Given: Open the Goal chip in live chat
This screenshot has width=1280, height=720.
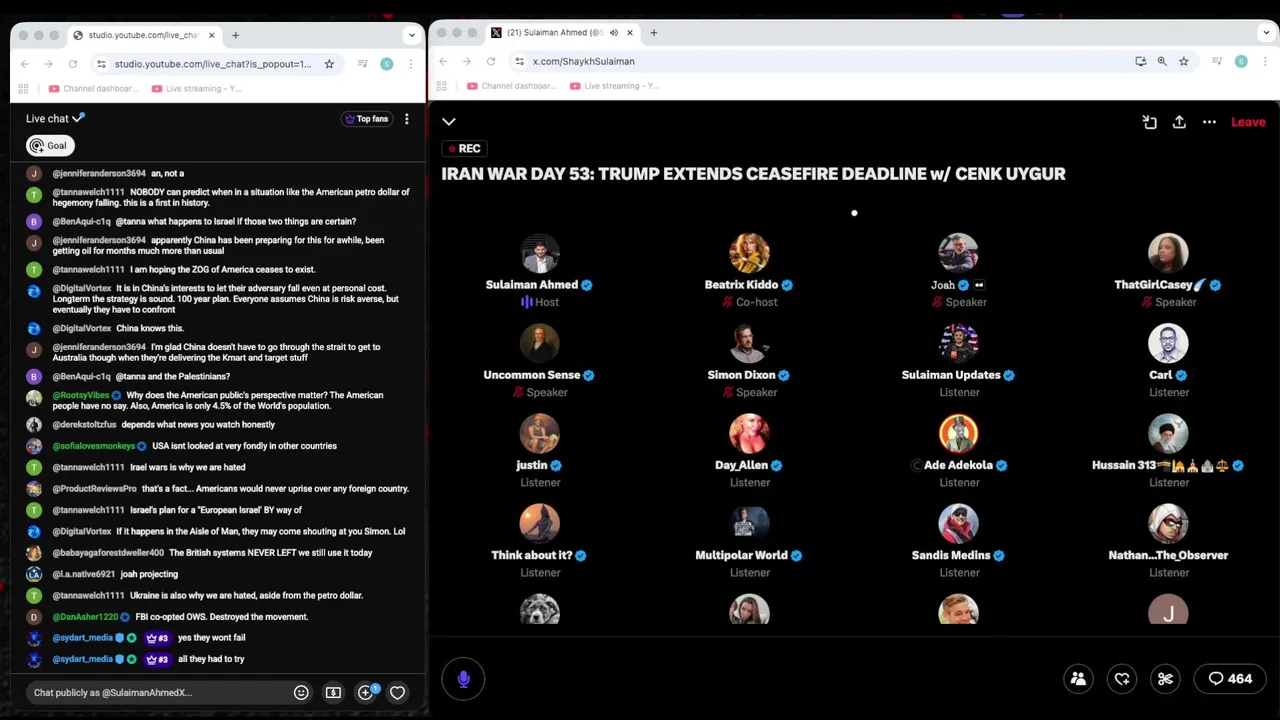Looking at the screenshot, I should point(50,146).
